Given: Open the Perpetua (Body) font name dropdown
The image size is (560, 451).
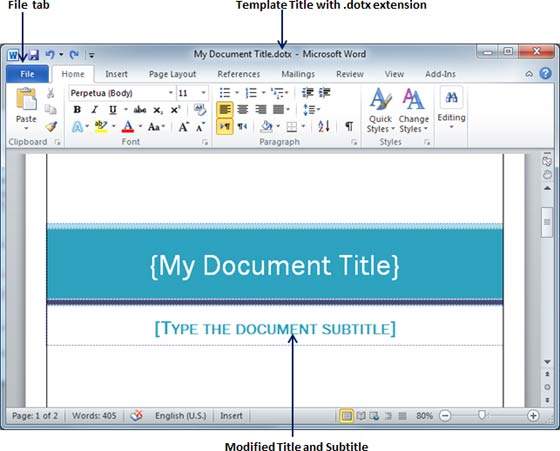Looking at the screenshot, I should tap(171, 93).
